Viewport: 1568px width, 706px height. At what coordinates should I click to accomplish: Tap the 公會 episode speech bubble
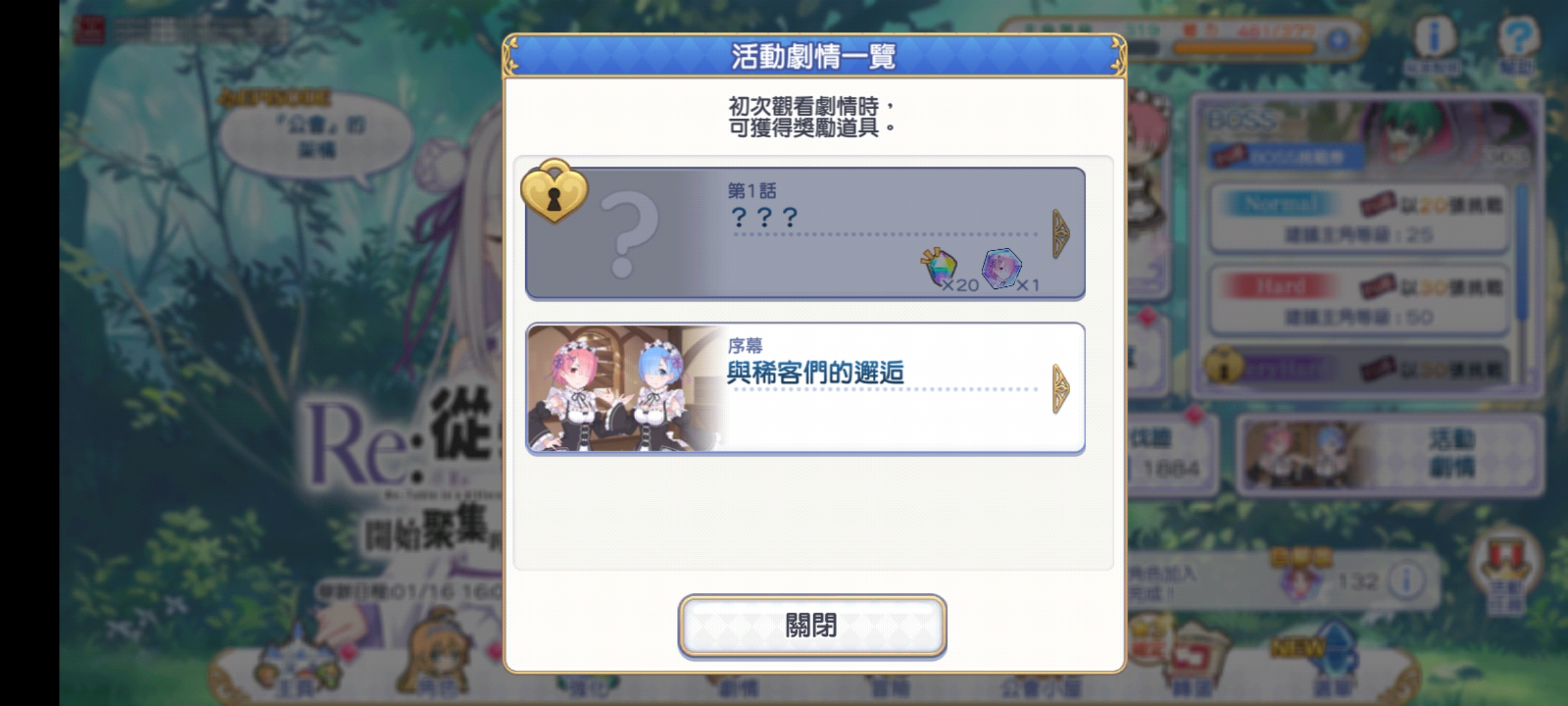(317, 139)
